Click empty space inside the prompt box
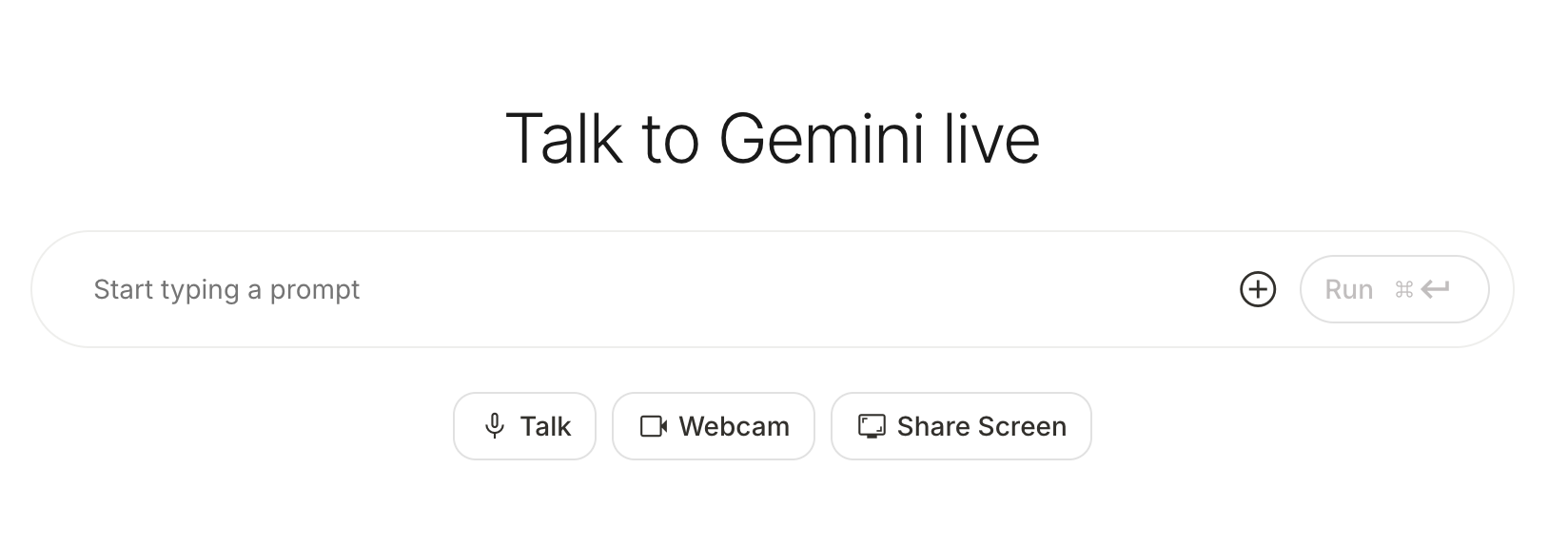Image resolution: width=1568 pixels, height=546 pixels. tap(809, 289)
